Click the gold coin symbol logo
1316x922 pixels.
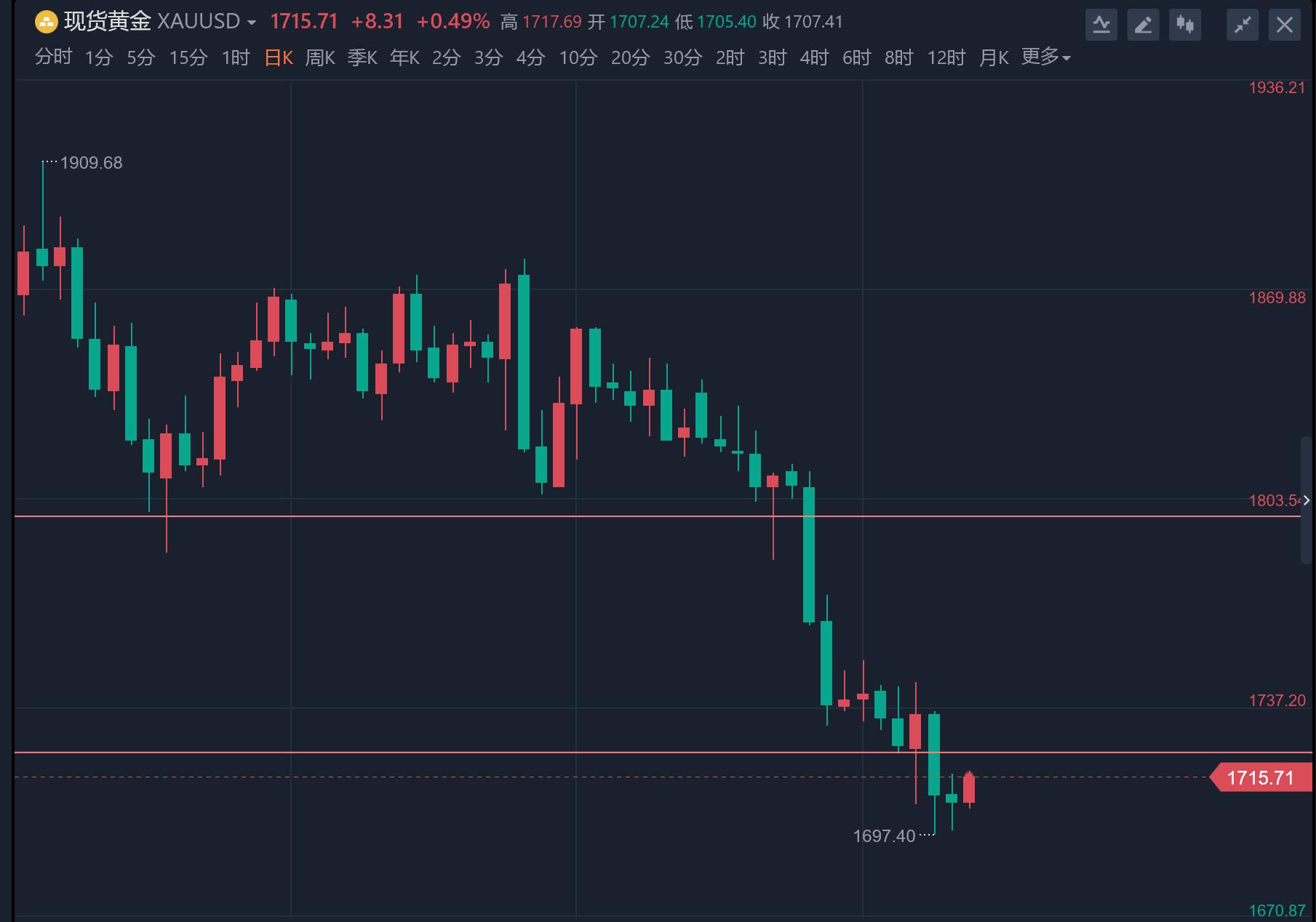coord(45,22)
